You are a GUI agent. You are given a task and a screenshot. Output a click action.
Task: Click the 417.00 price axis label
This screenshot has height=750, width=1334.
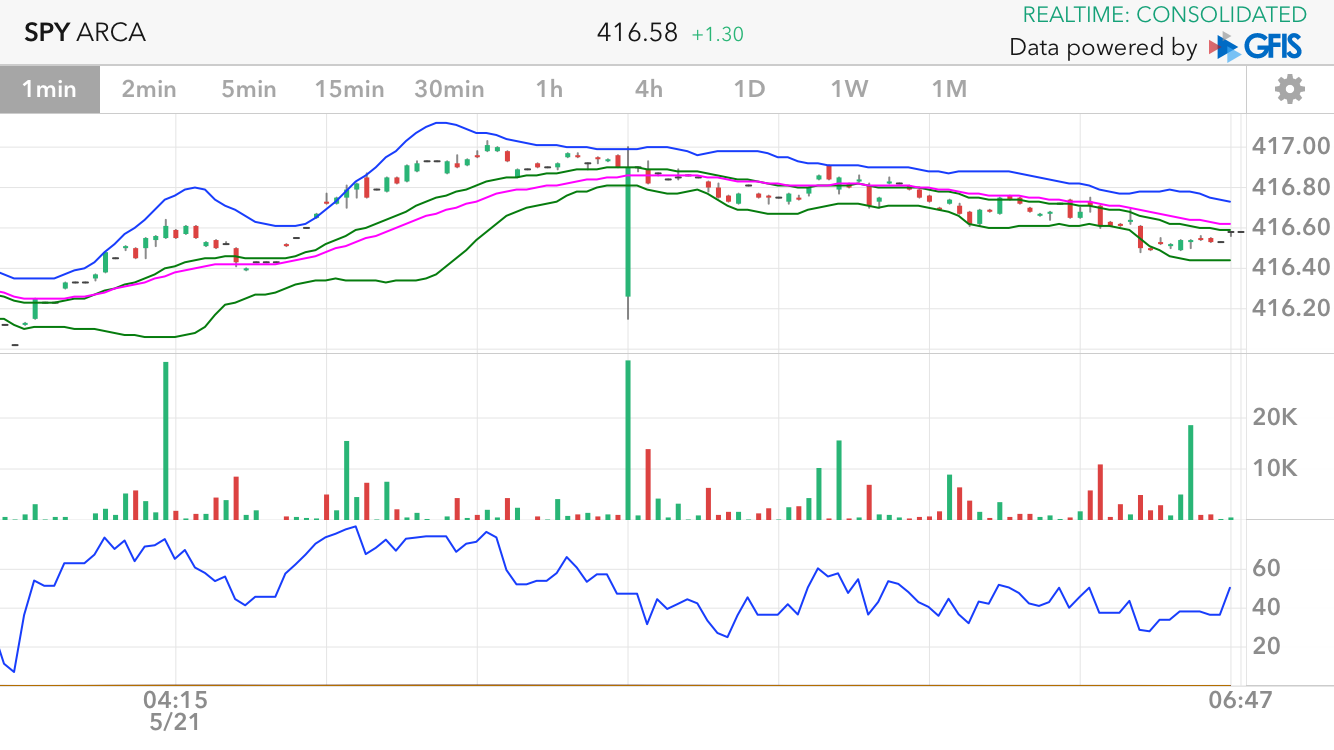pos(1291,147)
